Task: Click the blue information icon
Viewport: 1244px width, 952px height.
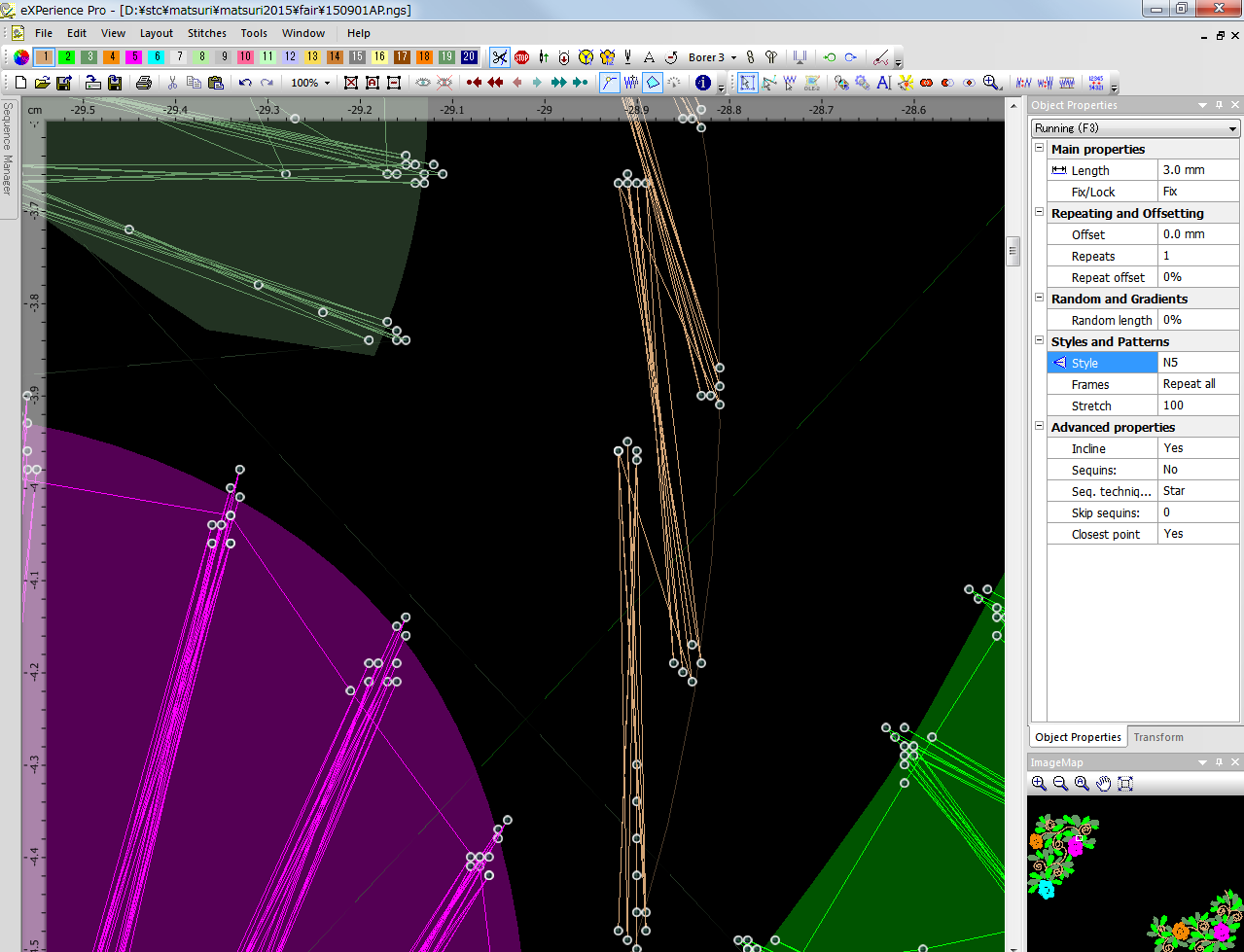Action: (703, 83)
